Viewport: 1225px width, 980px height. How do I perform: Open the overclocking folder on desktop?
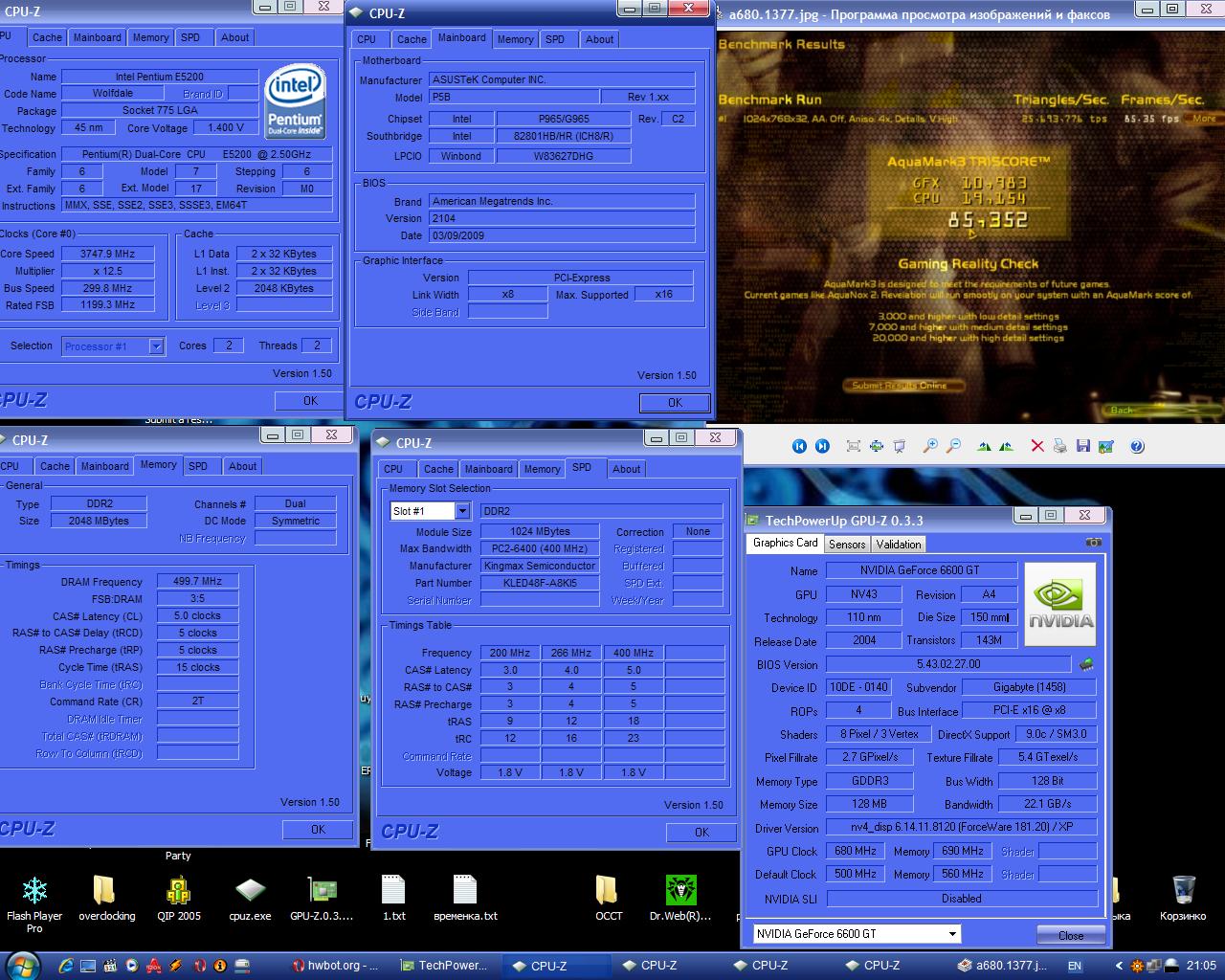tap(106, 899)
